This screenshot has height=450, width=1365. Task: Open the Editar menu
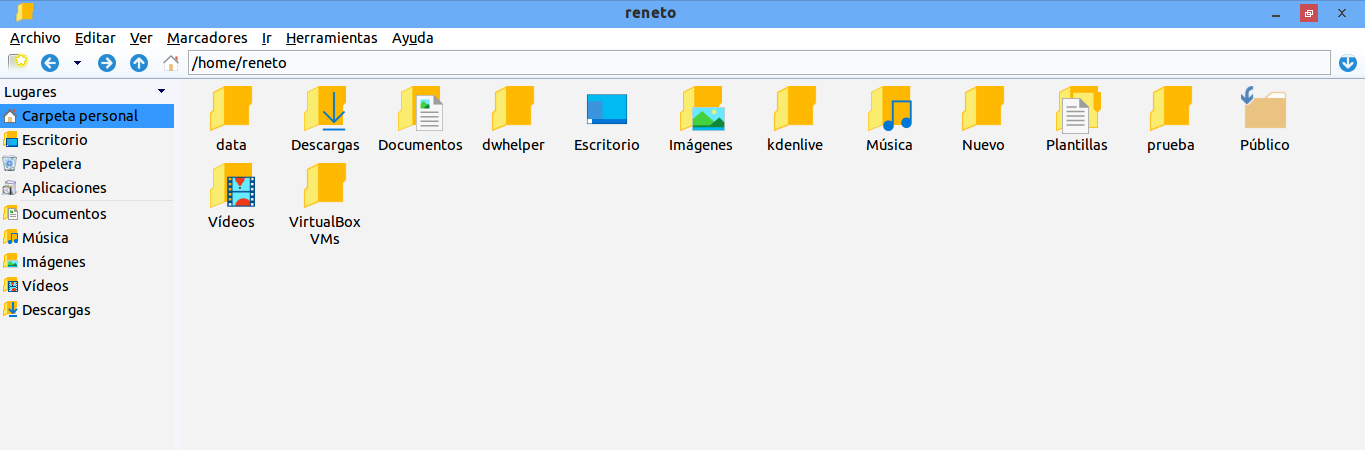pyautogui.click(x=96, y=38)
